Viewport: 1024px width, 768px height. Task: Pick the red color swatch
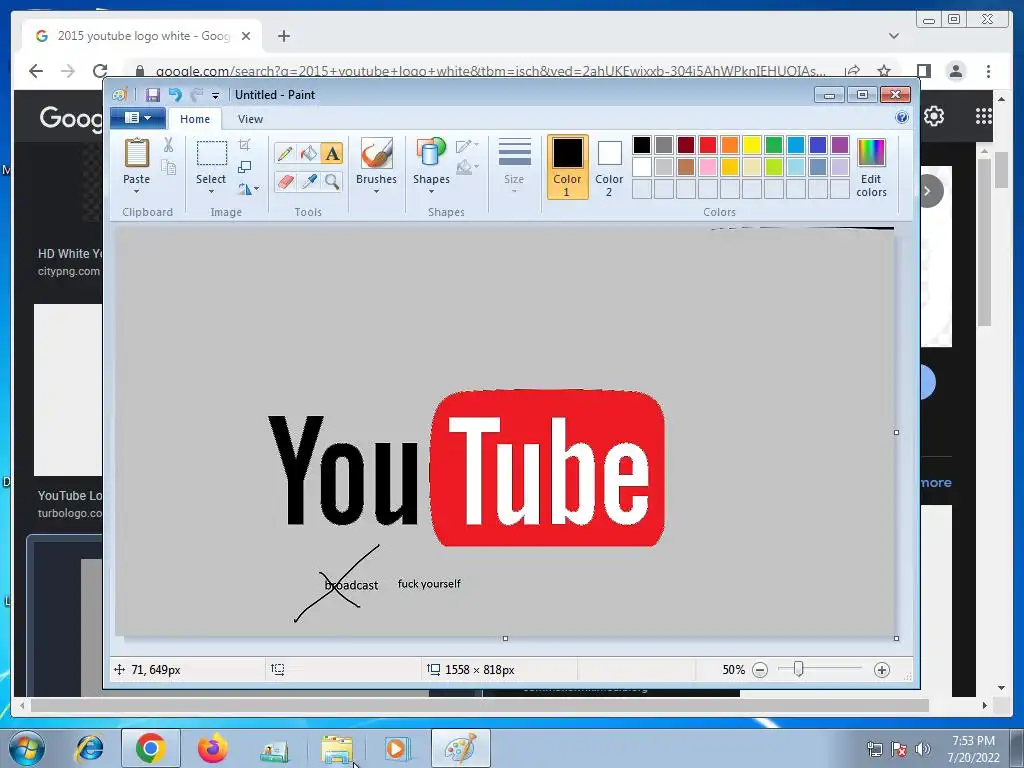[x=708, y=145]
